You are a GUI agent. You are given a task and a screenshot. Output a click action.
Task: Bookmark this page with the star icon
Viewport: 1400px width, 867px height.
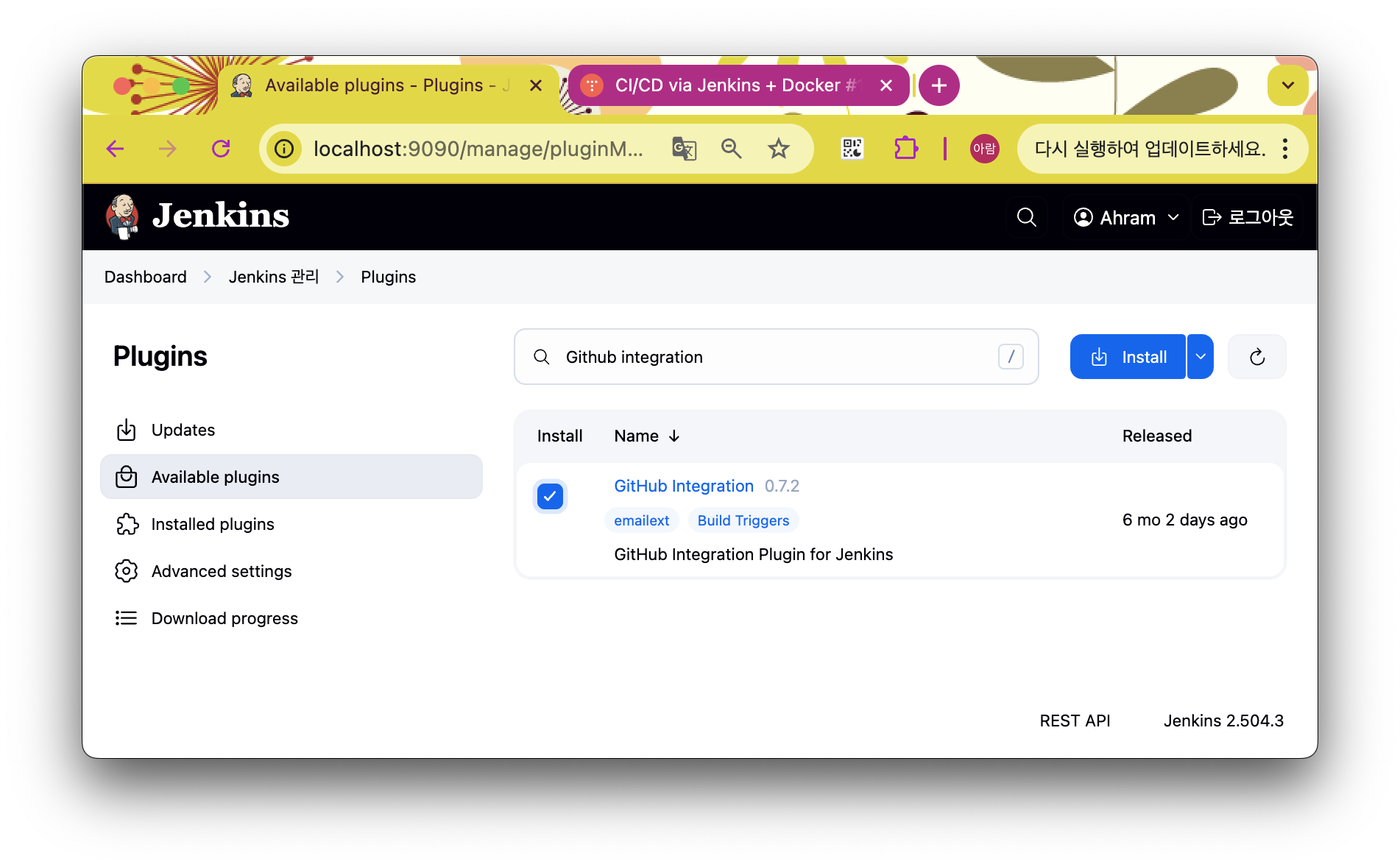(779, 149)
